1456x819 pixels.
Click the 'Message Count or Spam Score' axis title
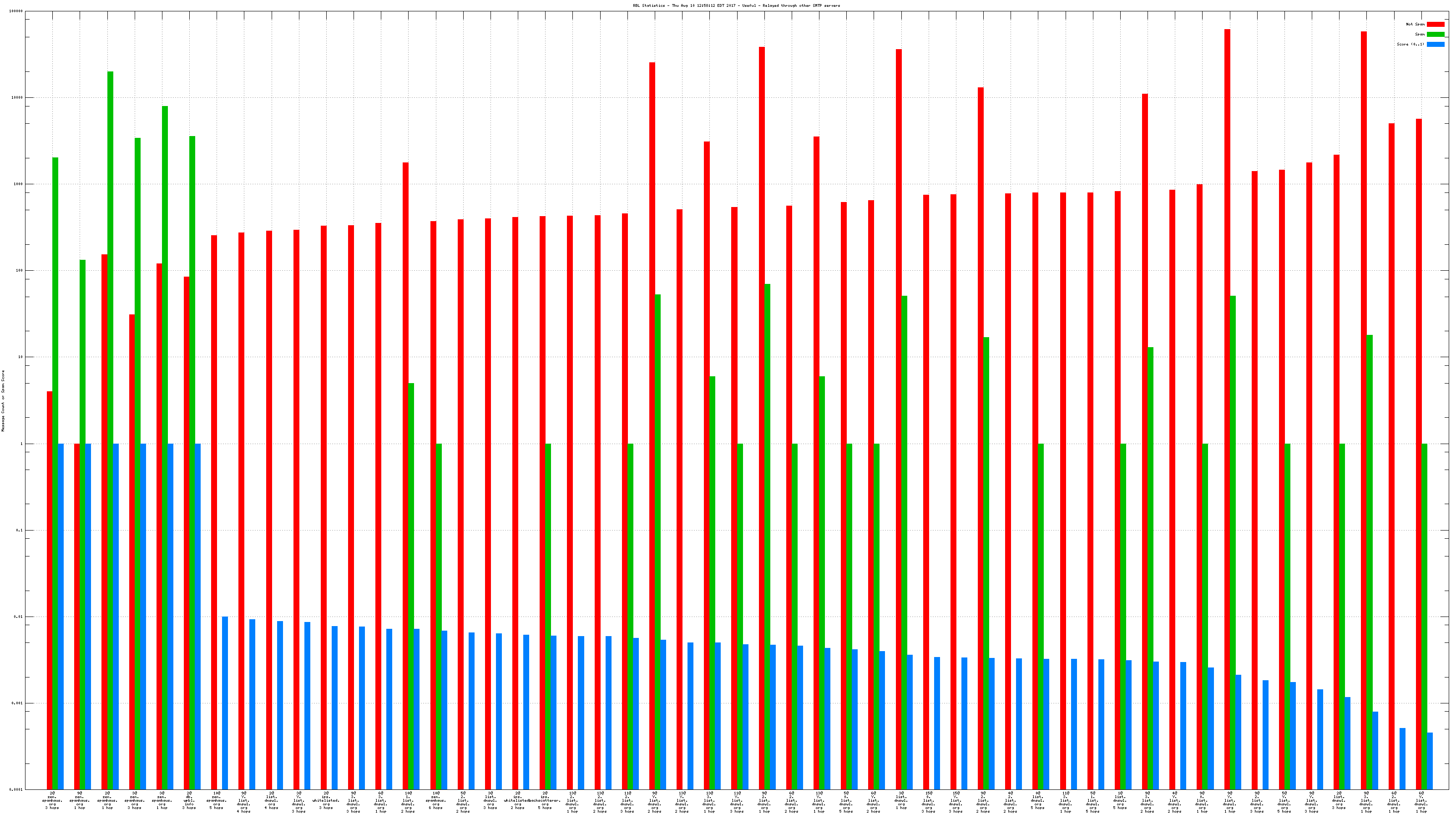pyautogui.click(x=3, y=401)
